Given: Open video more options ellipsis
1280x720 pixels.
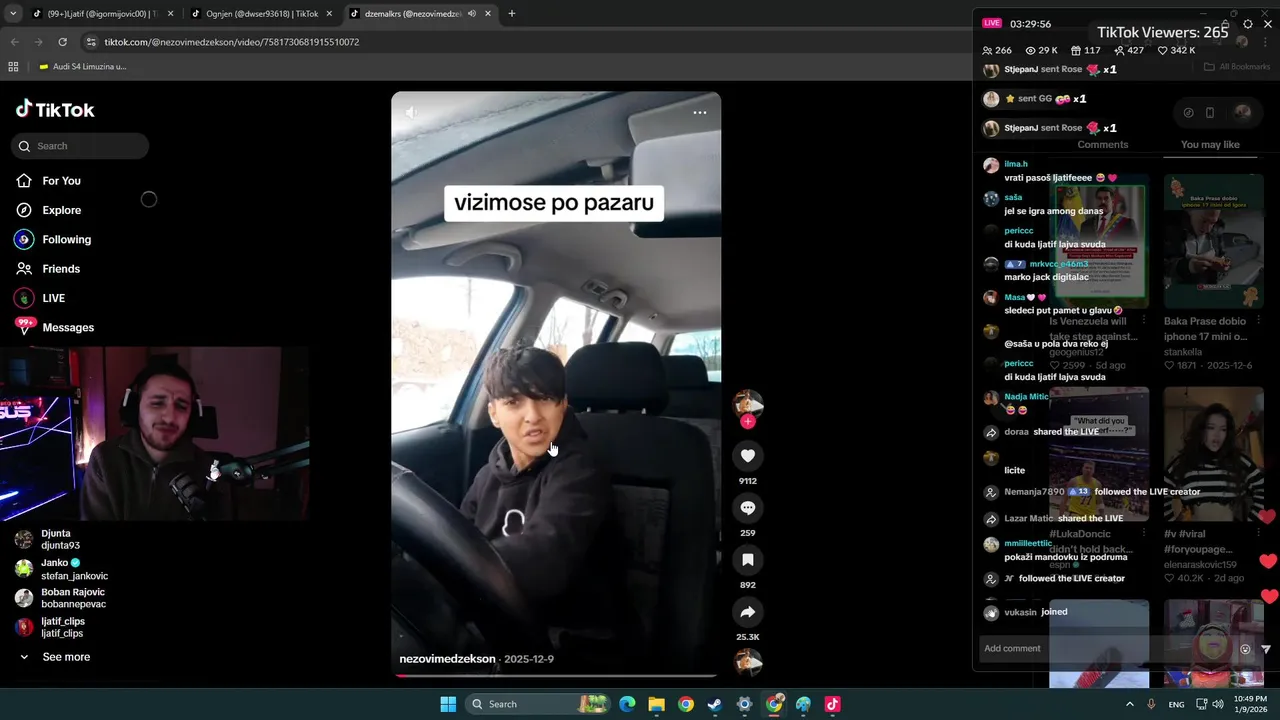Looking at the screenshot, I should 700,112.
